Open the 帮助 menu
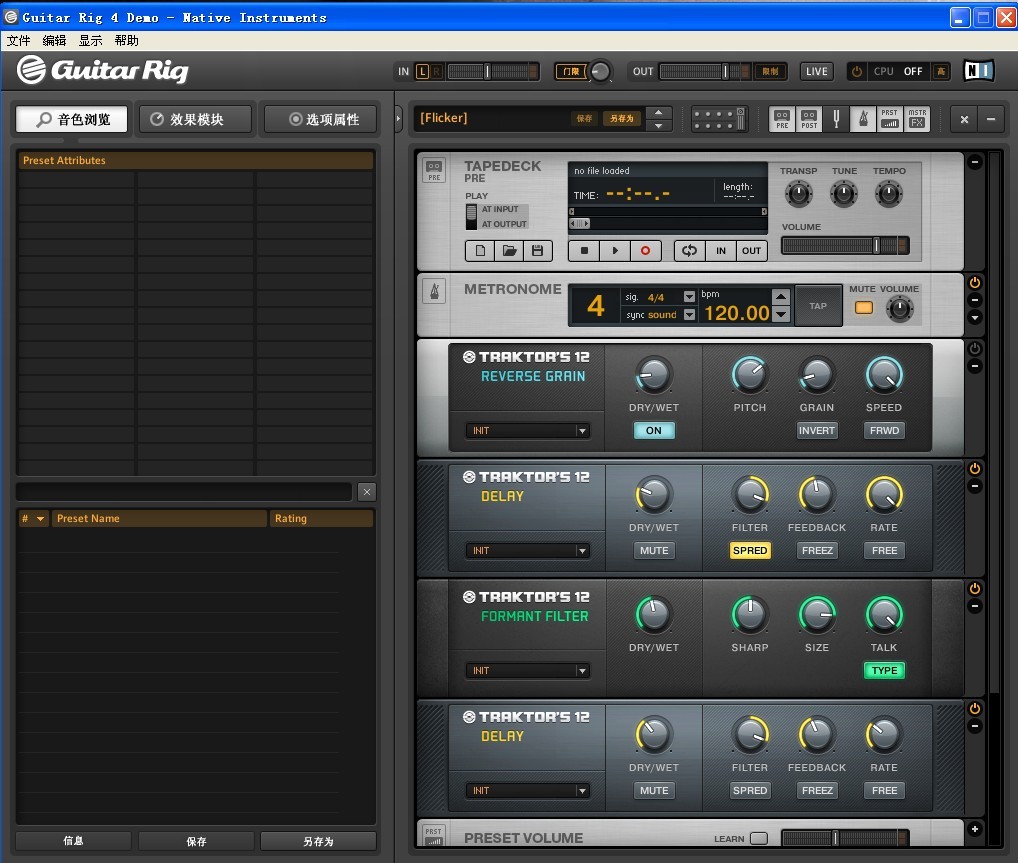The width and height of the screenshot is (1018, 863). coord(127,40)
